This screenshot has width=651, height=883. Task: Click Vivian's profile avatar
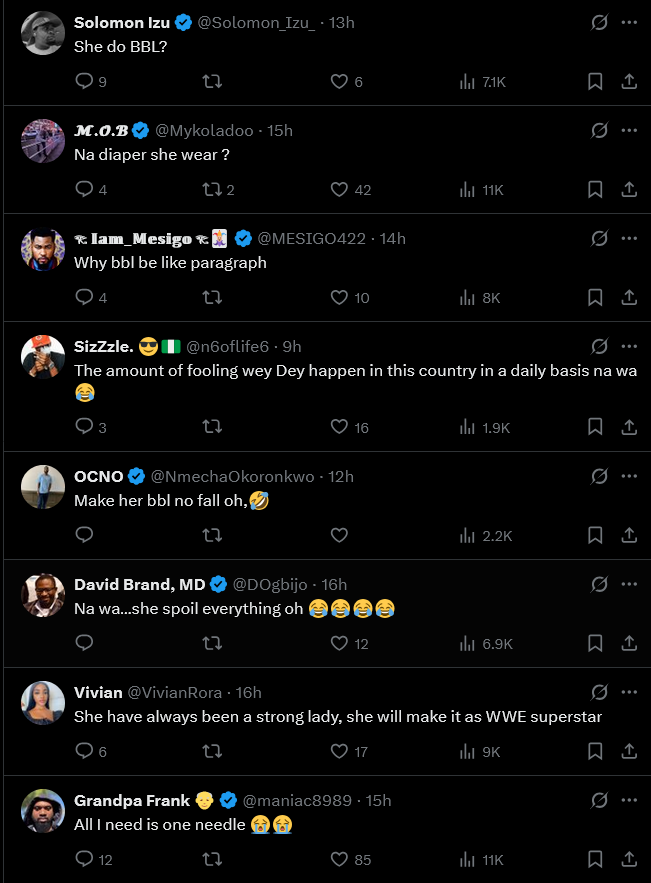43,703
